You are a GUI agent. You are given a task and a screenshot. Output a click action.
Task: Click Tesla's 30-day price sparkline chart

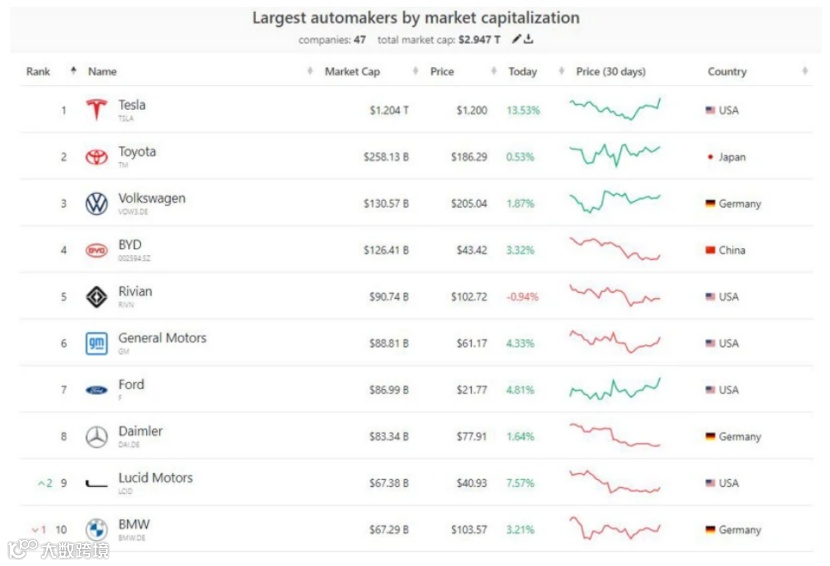click(x=615, y=109)
